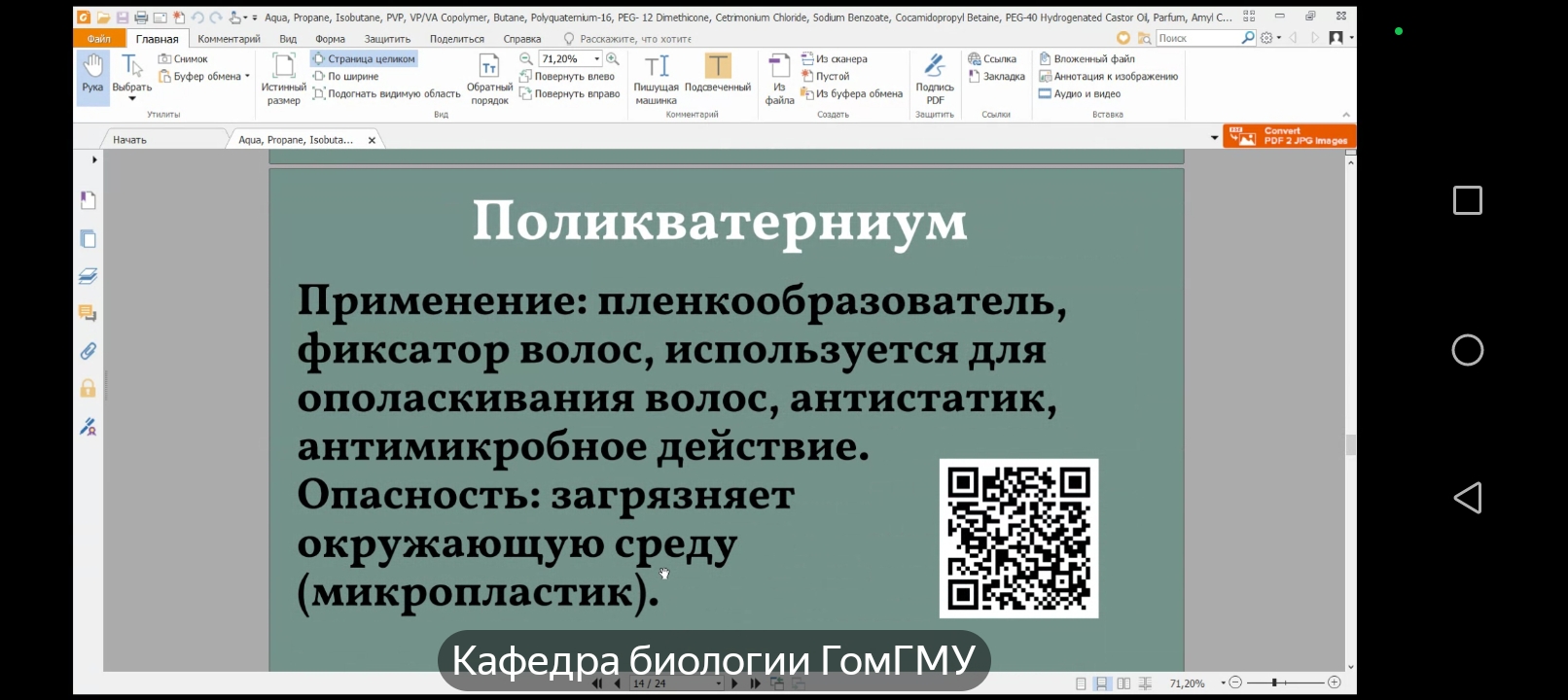Insert Аудио и видео
Screen dimensions: 1568x700
(x=1080, y=93)
